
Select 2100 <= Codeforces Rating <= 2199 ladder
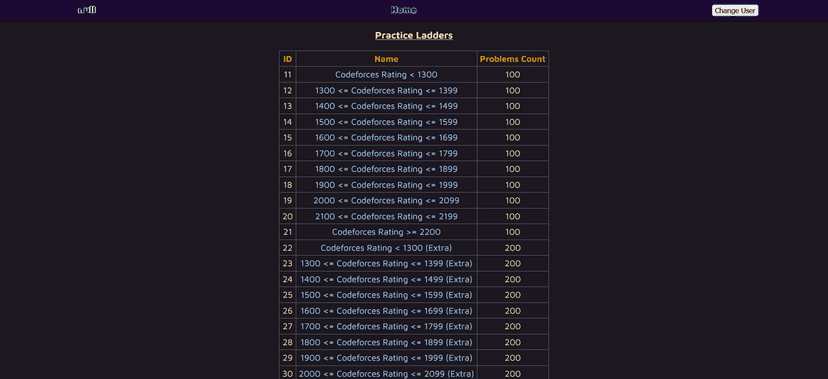(x=386, y=216)
